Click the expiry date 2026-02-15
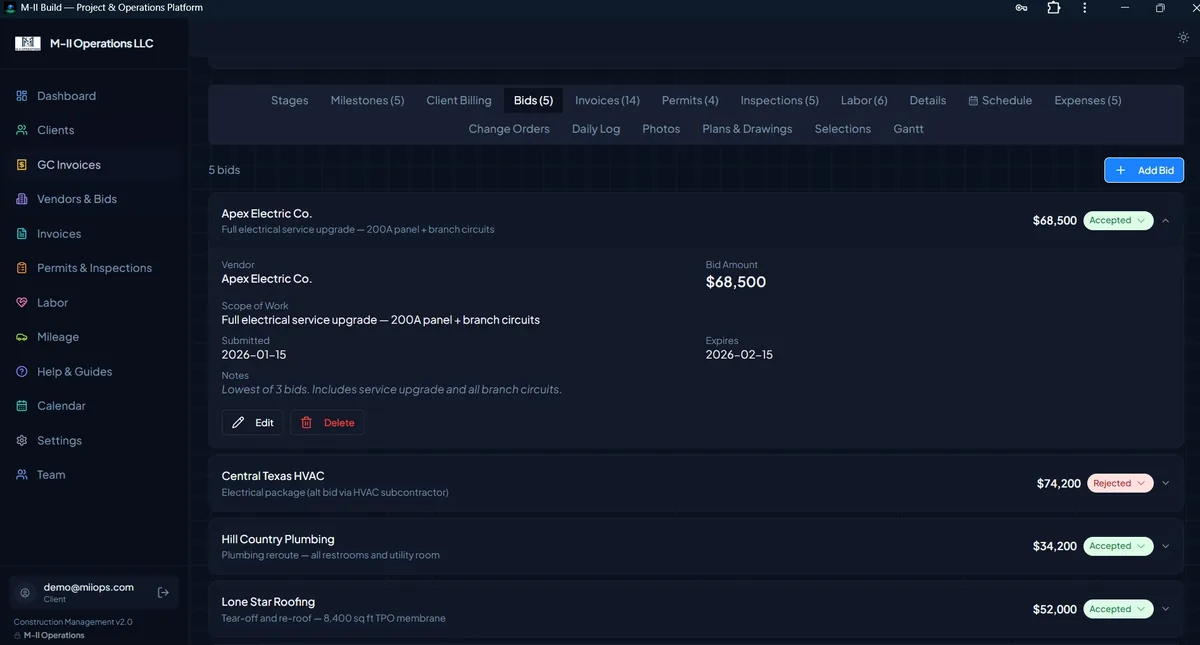Image resolution: width=1200 pixels, height=645 pixels. tap(739, 355)
